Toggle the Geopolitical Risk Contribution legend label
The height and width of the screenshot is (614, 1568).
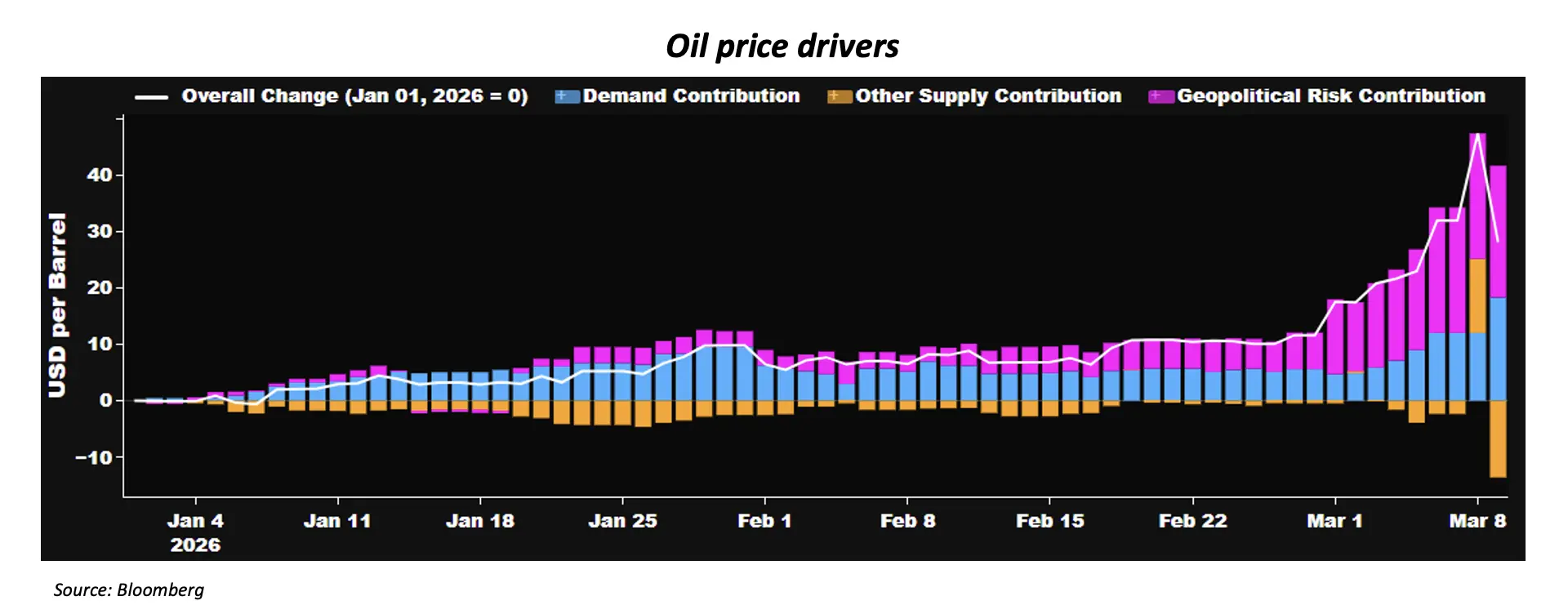[x=1330, y=96]
